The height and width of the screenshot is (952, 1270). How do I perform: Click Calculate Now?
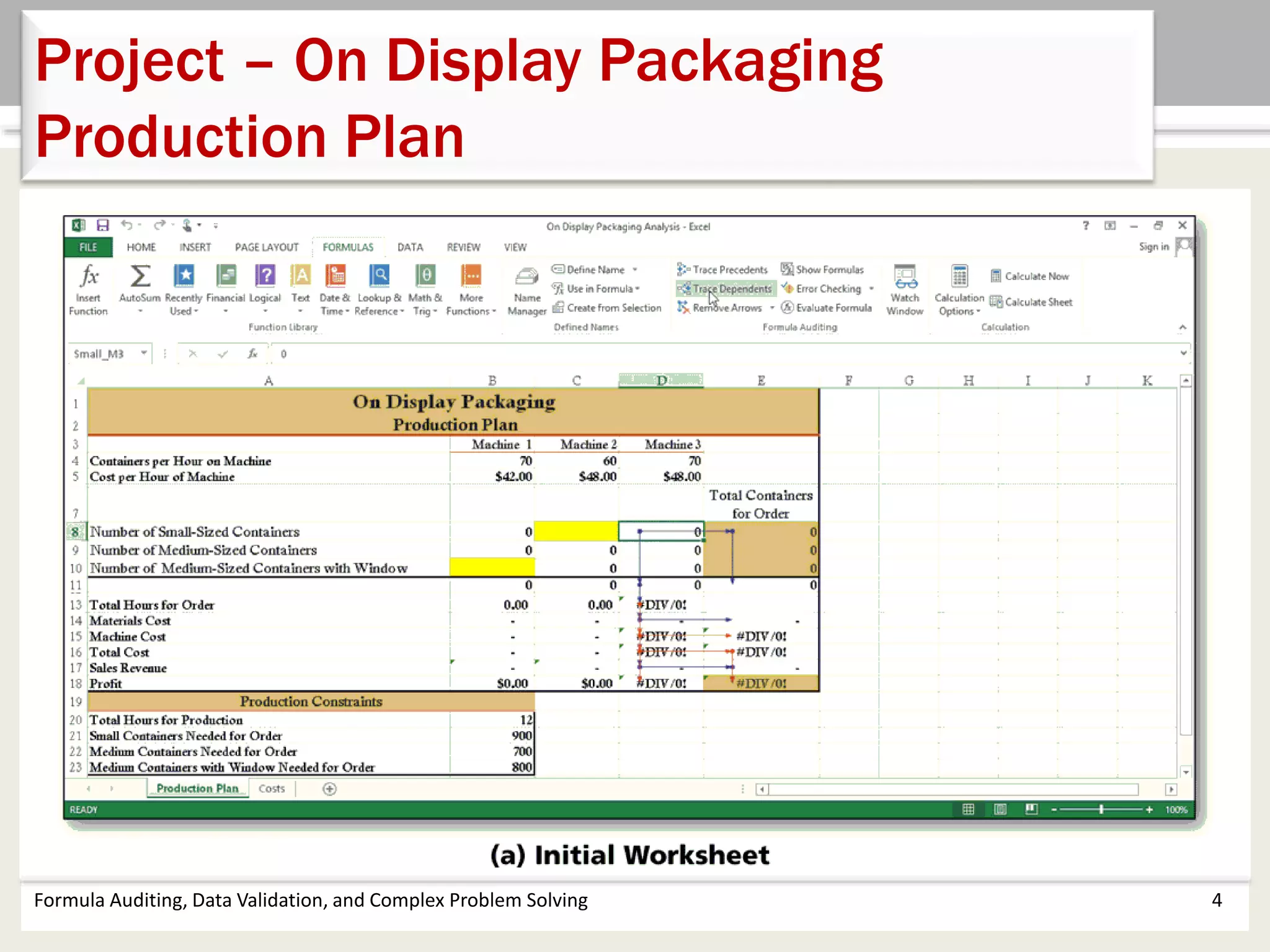[1029, 276]
